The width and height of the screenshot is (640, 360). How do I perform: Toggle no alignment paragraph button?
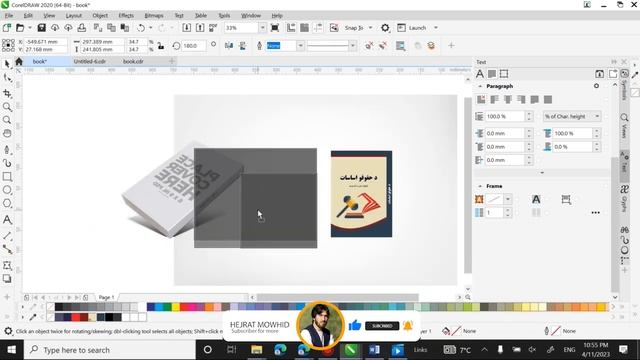pyautogui.click(x=481, y=99)
